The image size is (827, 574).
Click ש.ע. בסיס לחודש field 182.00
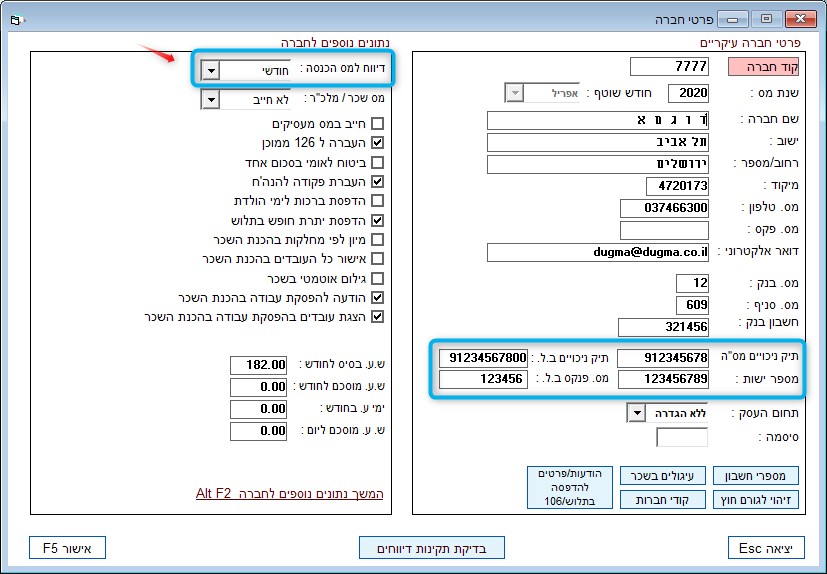pos(258,365)
